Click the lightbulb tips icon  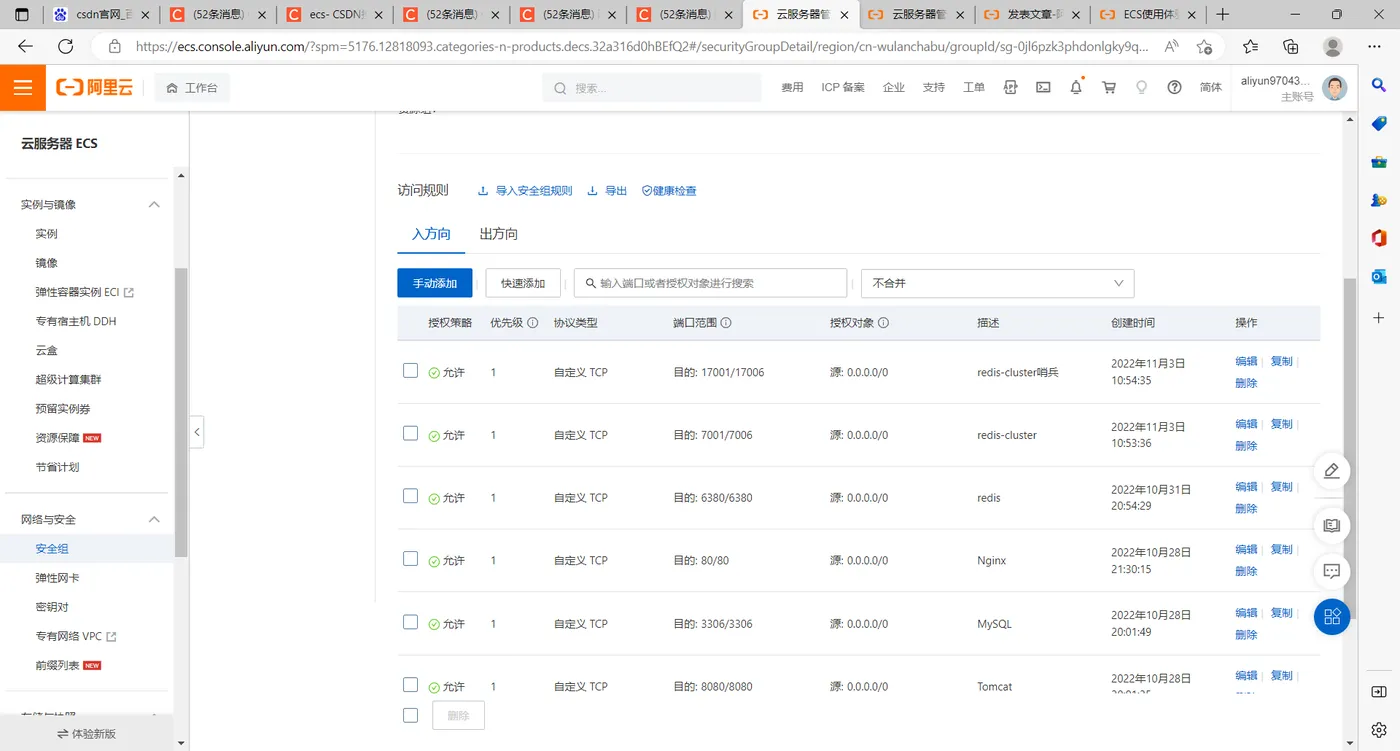coord(1142,88)
